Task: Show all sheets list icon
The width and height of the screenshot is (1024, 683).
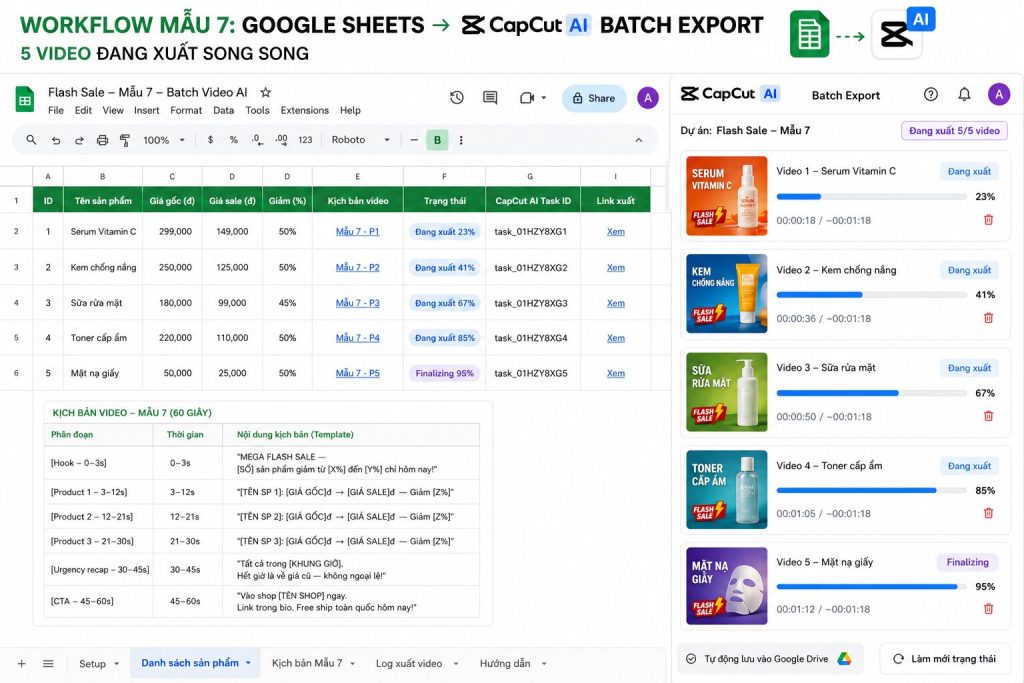Action: click(48, 663)
